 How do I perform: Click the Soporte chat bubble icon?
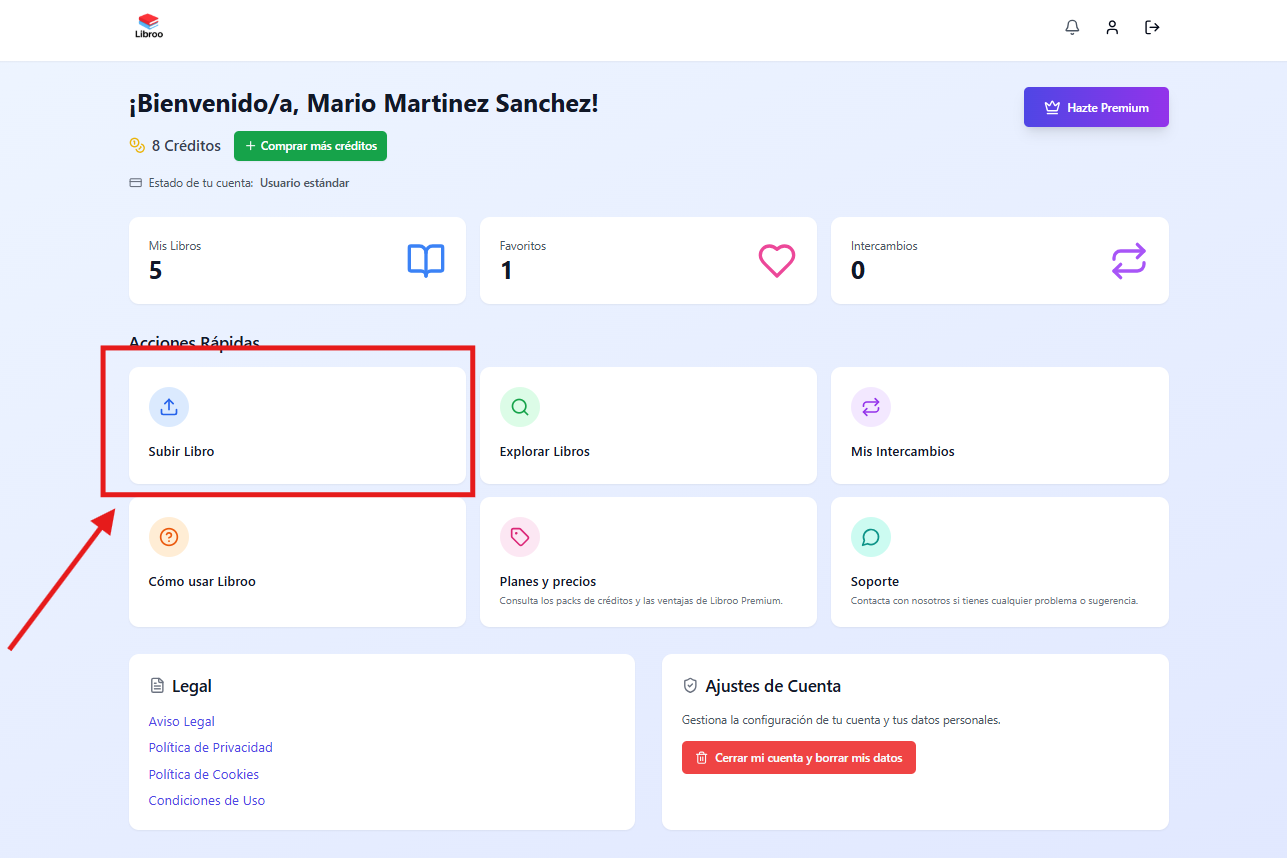(x=871, y=537)
